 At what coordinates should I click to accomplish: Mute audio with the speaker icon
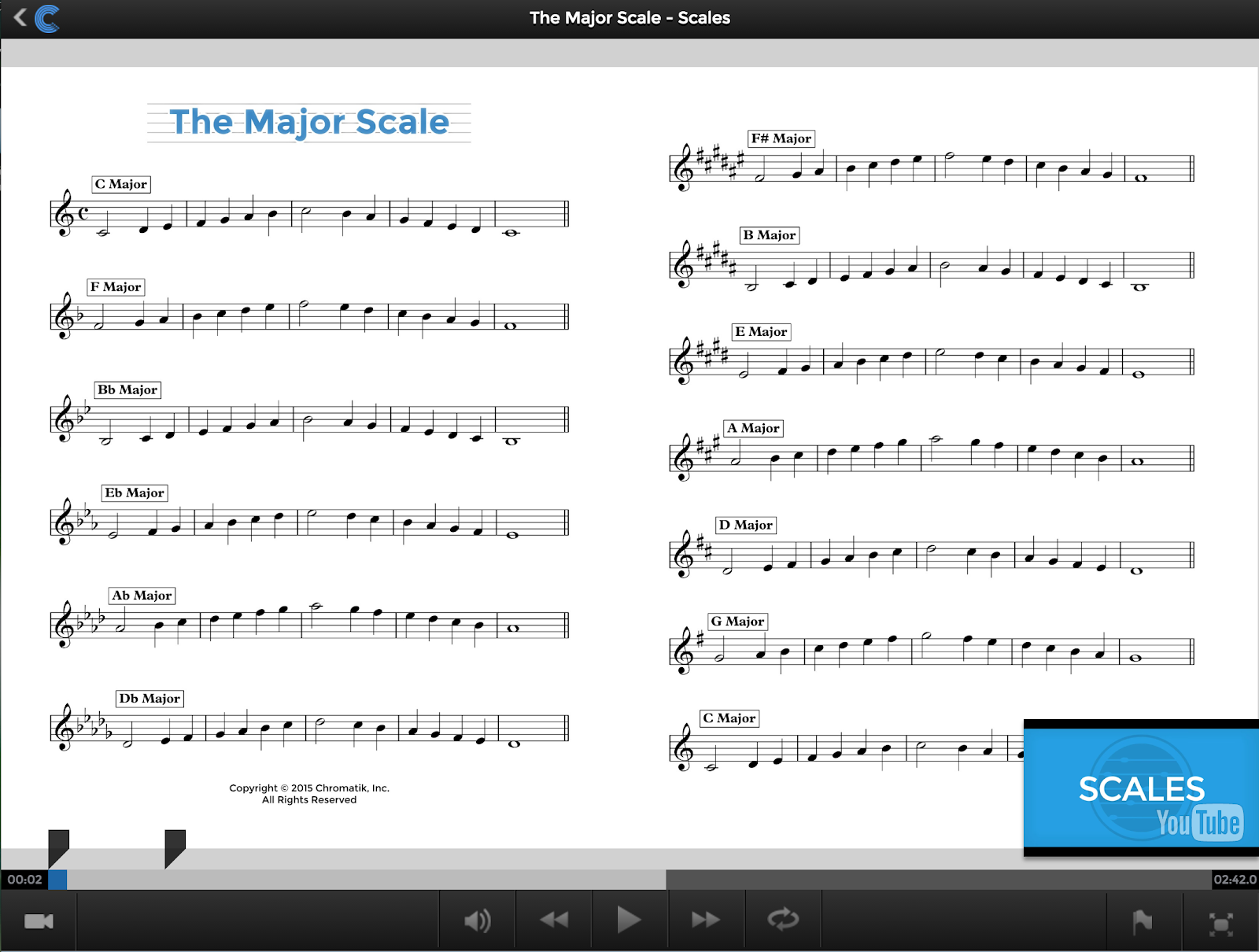point(477,921)
